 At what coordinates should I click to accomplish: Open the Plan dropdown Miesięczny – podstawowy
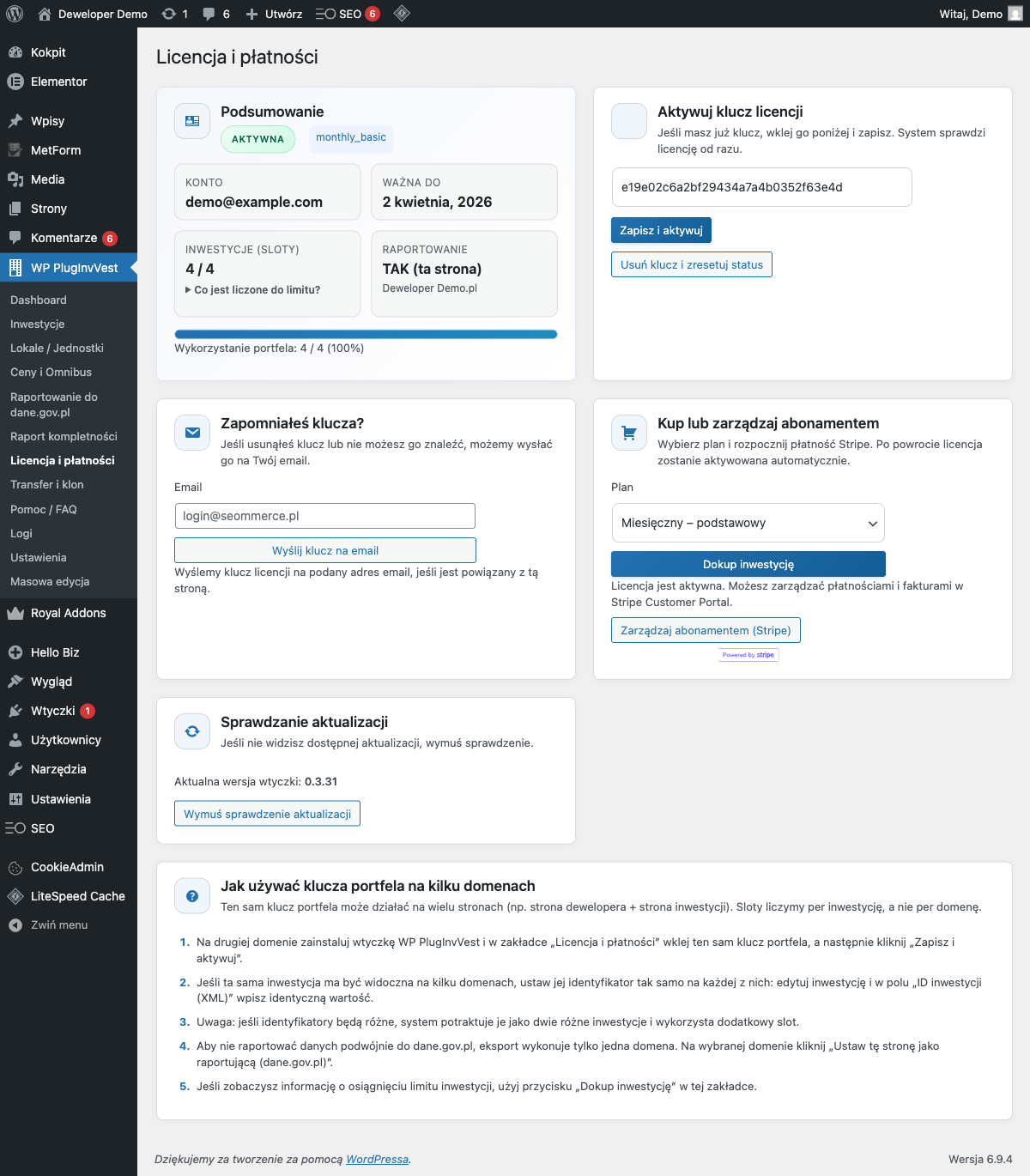click(x=748, y=523)
